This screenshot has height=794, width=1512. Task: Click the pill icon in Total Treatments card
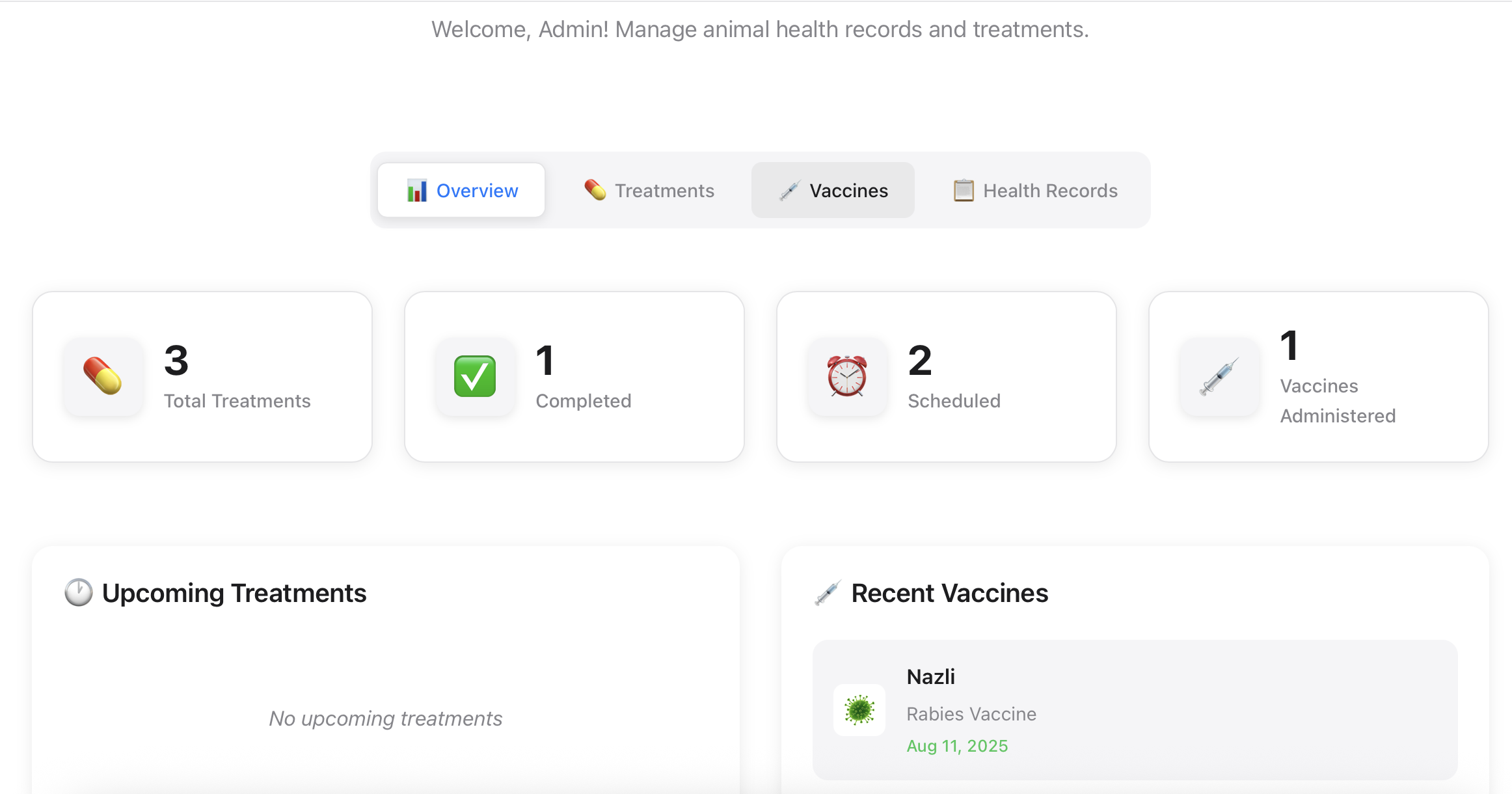[103, 377]
